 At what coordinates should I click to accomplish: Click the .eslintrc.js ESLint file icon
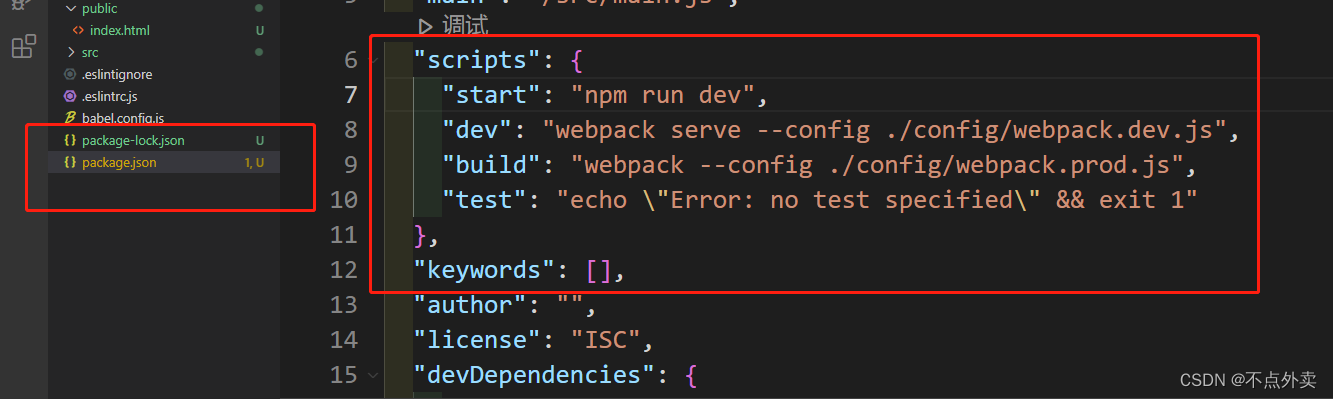[70, 96]
